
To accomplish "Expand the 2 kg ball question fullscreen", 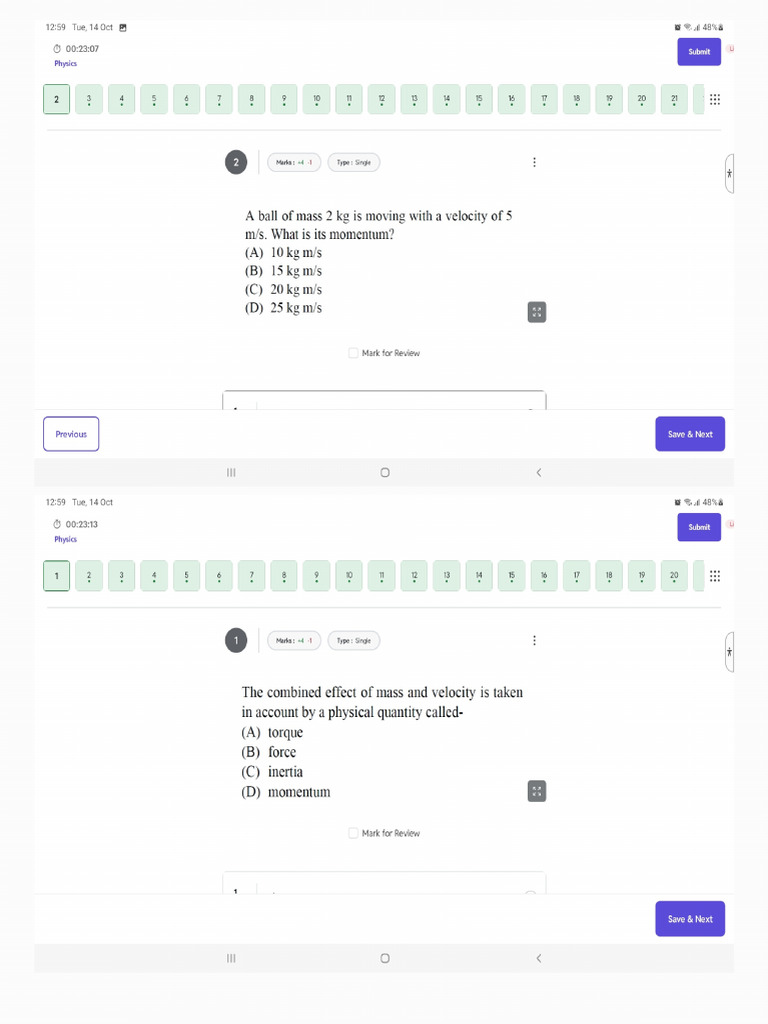I will coord(537,312).
